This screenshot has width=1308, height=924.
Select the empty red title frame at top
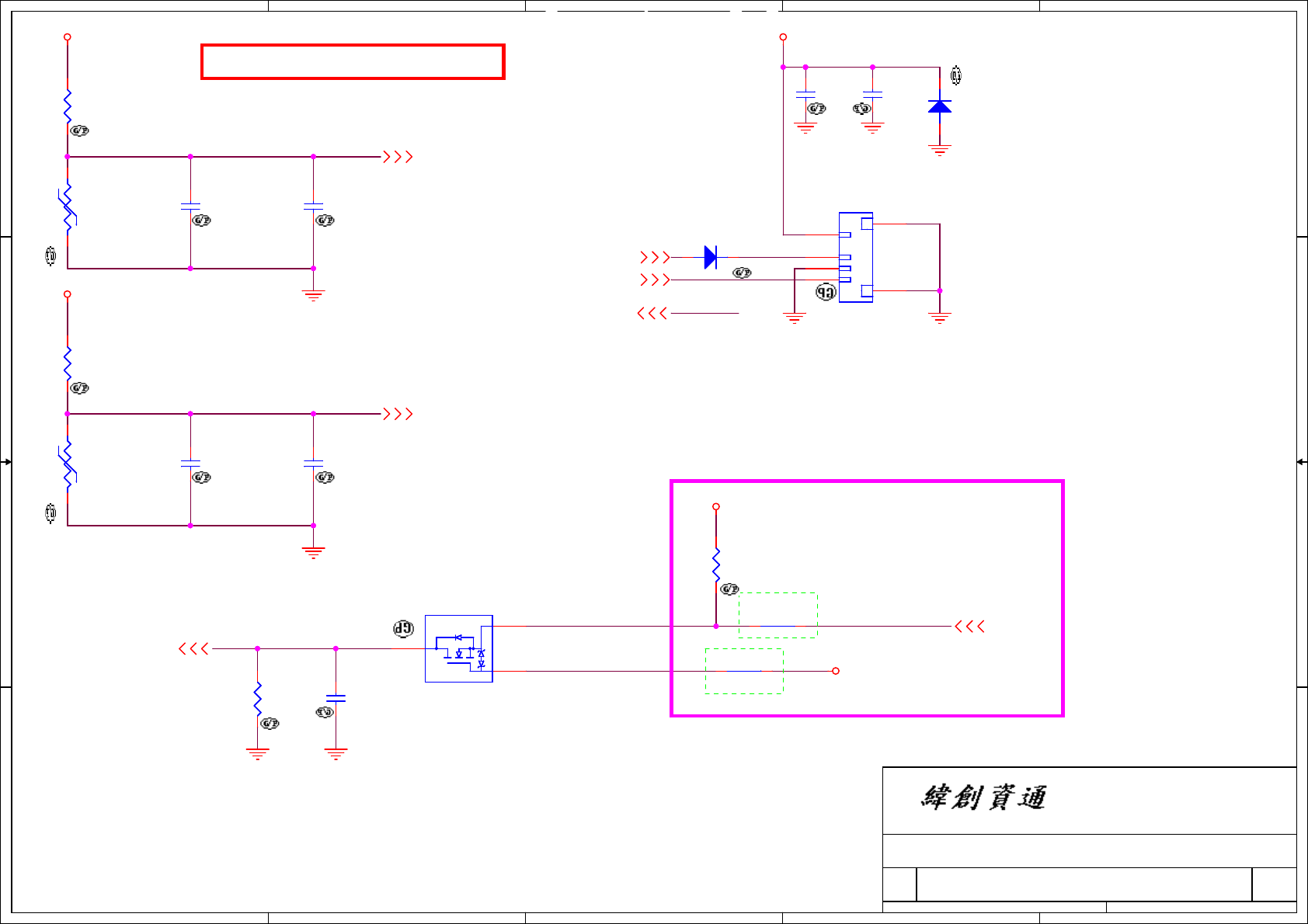click(x=353, y=62)
